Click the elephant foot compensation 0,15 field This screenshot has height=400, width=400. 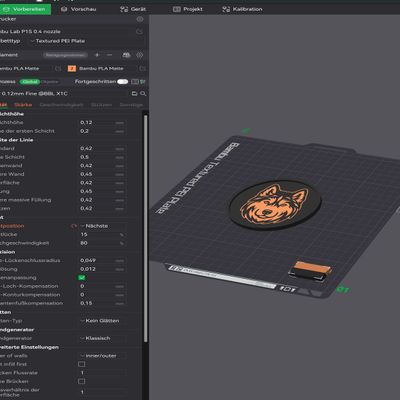[x=102, y=303]
